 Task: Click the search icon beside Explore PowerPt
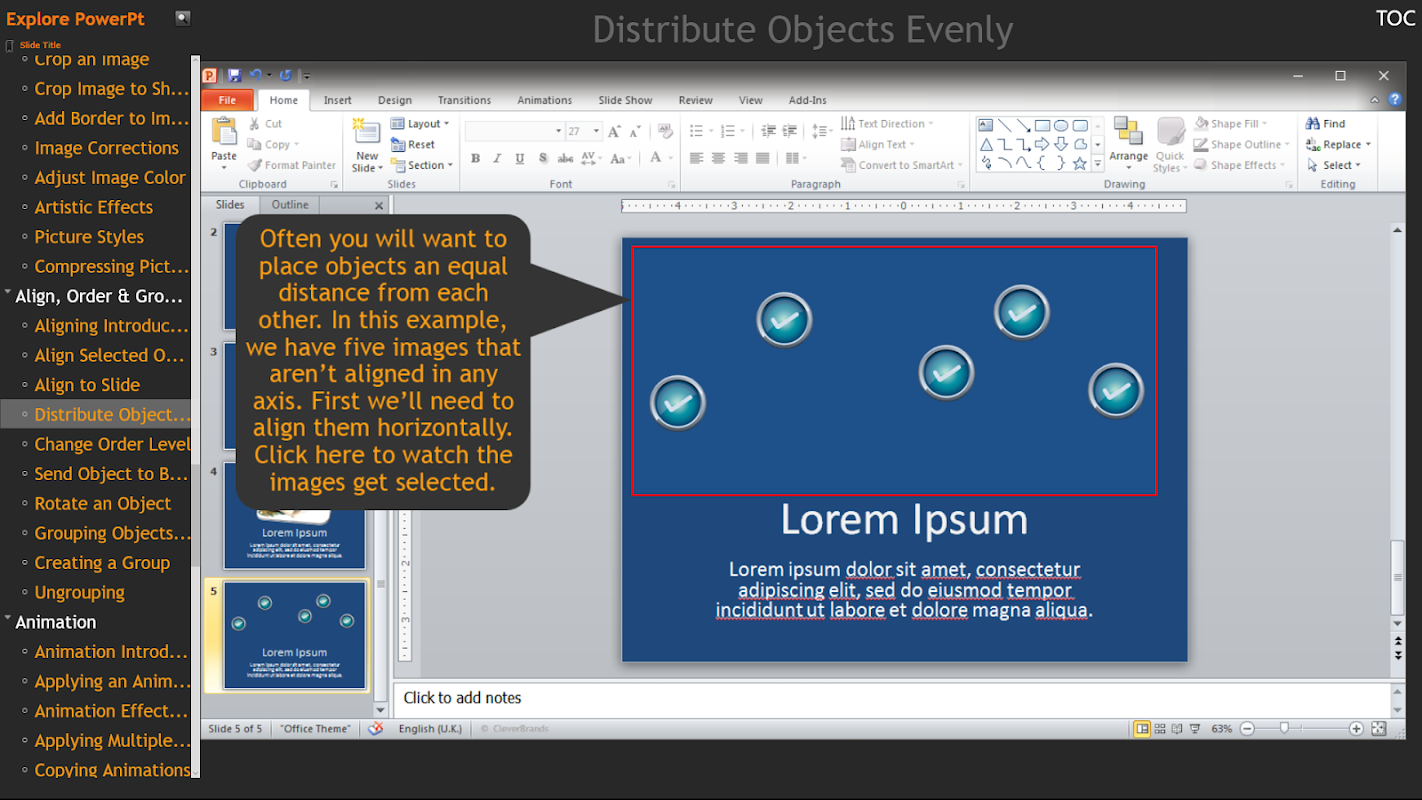pos(182,18)
